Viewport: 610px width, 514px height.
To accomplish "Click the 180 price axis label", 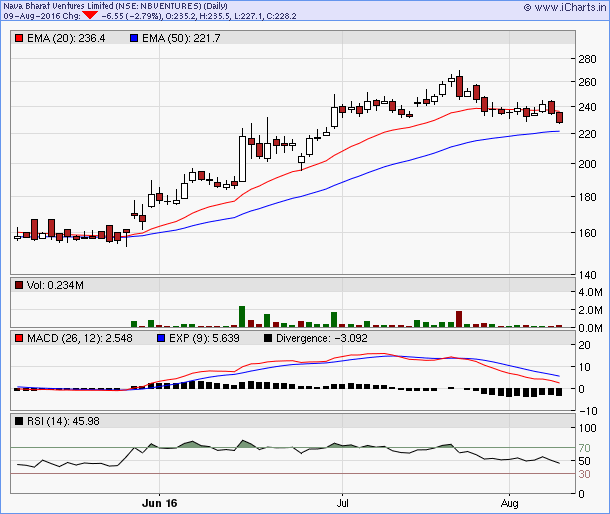I will click(587, 197).
